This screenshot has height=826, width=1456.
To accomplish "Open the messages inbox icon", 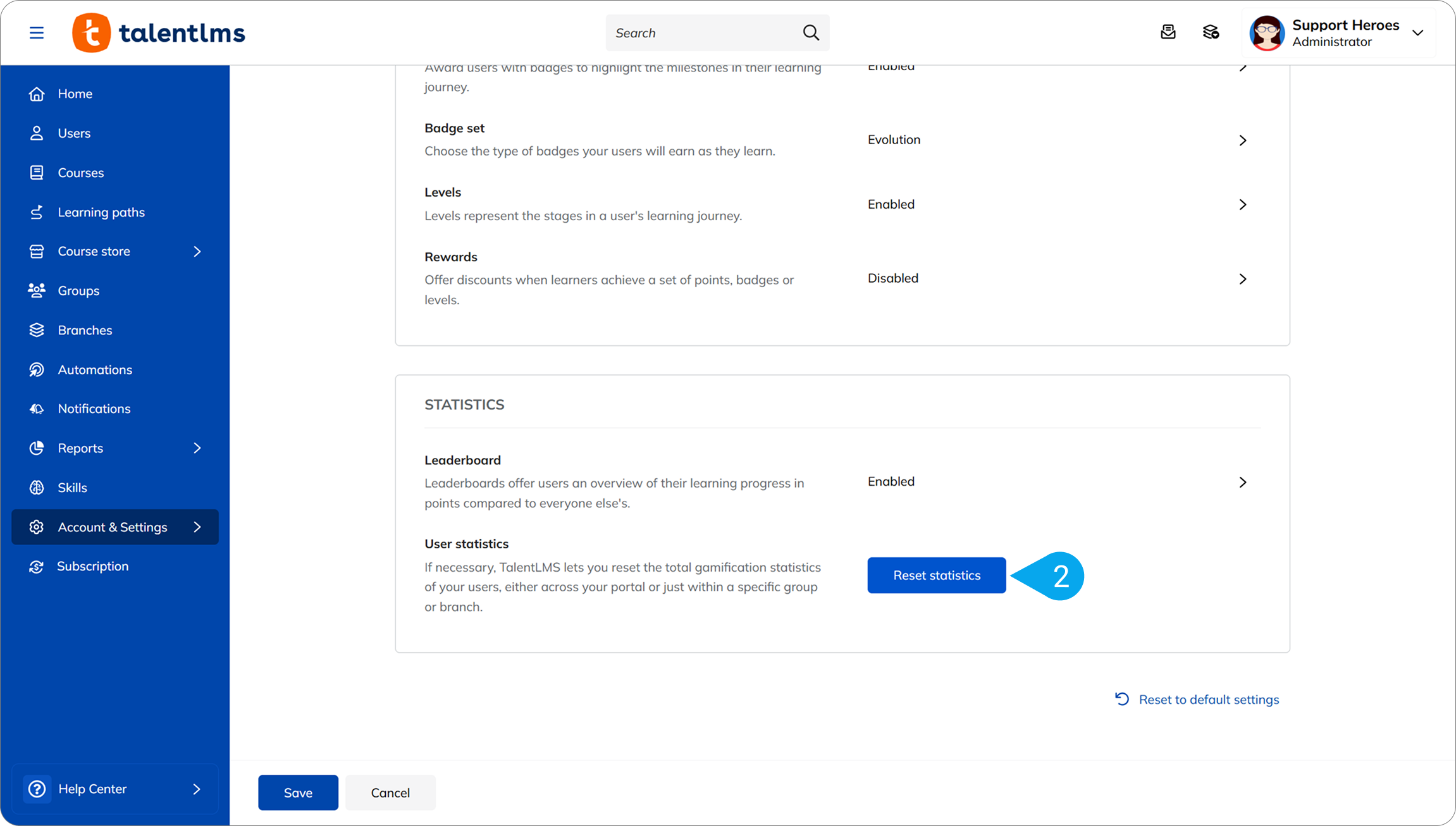I will (x=1168, y=32).
